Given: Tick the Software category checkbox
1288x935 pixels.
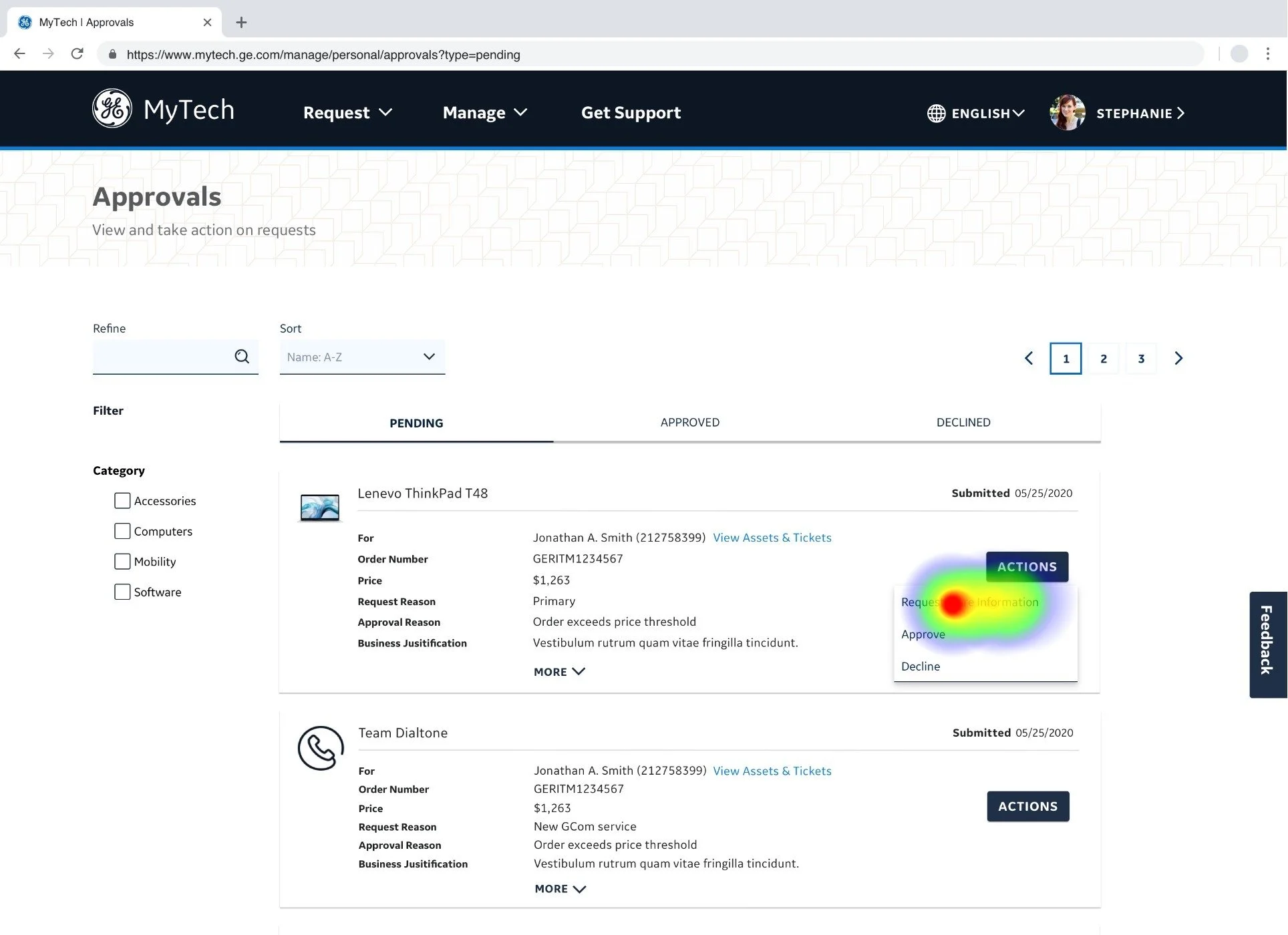Looking at the screenshot, I should tap(122, 592).
